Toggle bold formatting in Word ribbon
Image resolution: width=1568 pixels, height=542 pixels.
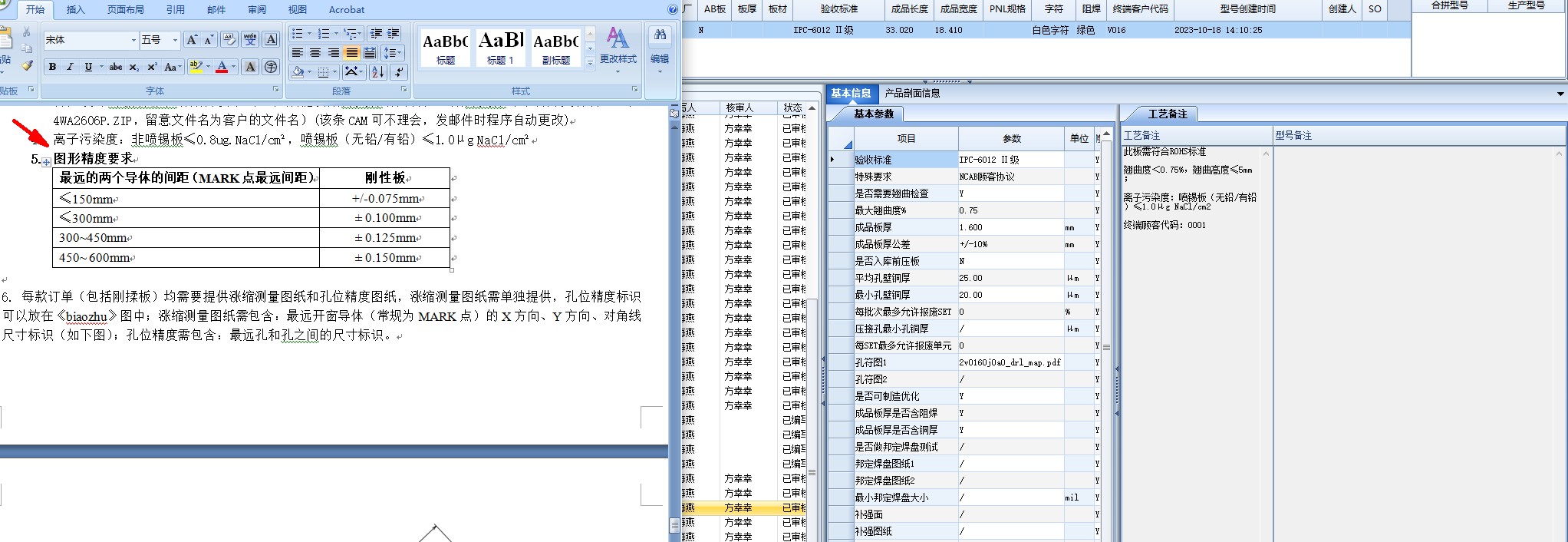pyautogui.click(x=52, y=68)
